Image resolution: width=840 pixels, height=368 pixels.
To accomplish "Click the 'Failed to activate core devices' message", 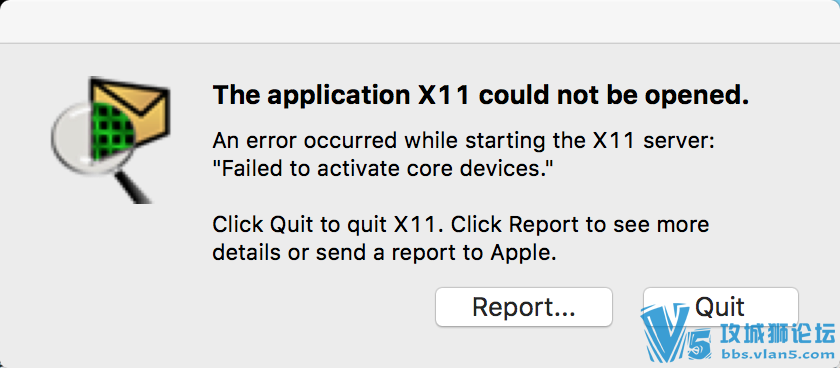I will [382, 170].
